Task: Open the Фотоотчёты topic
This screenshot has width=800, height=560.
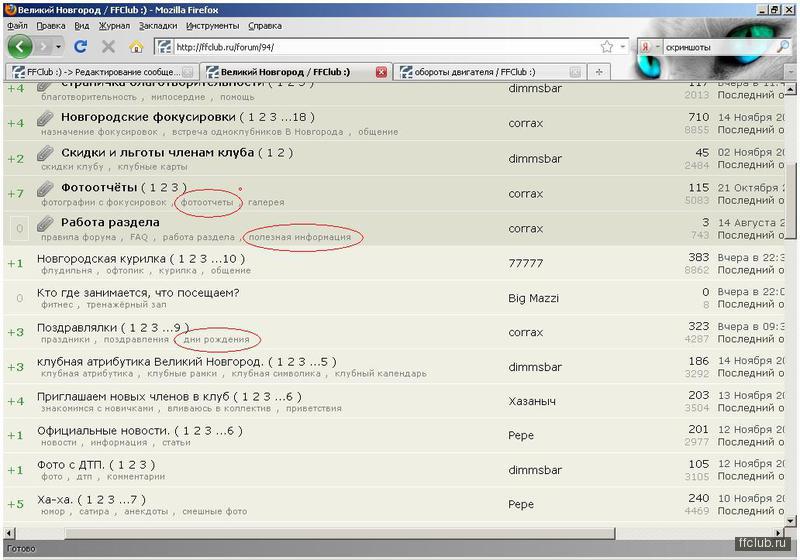Action: pos(99,187)
